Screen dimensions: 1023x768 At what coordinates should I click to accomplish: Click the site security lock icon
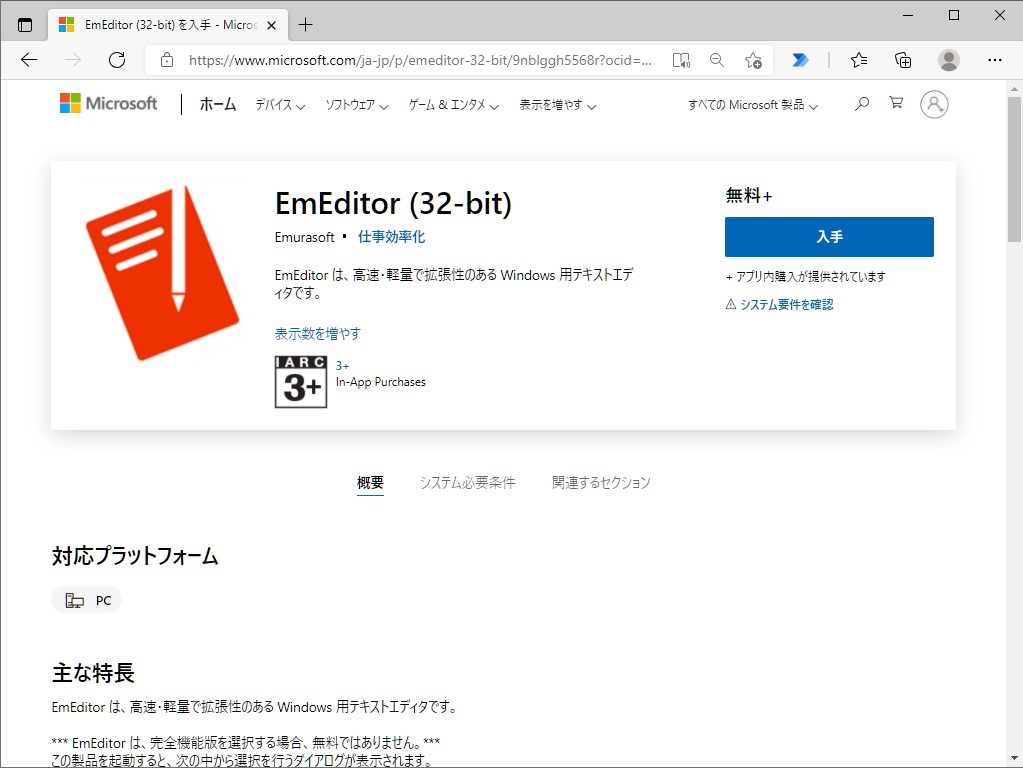point(166,60)
